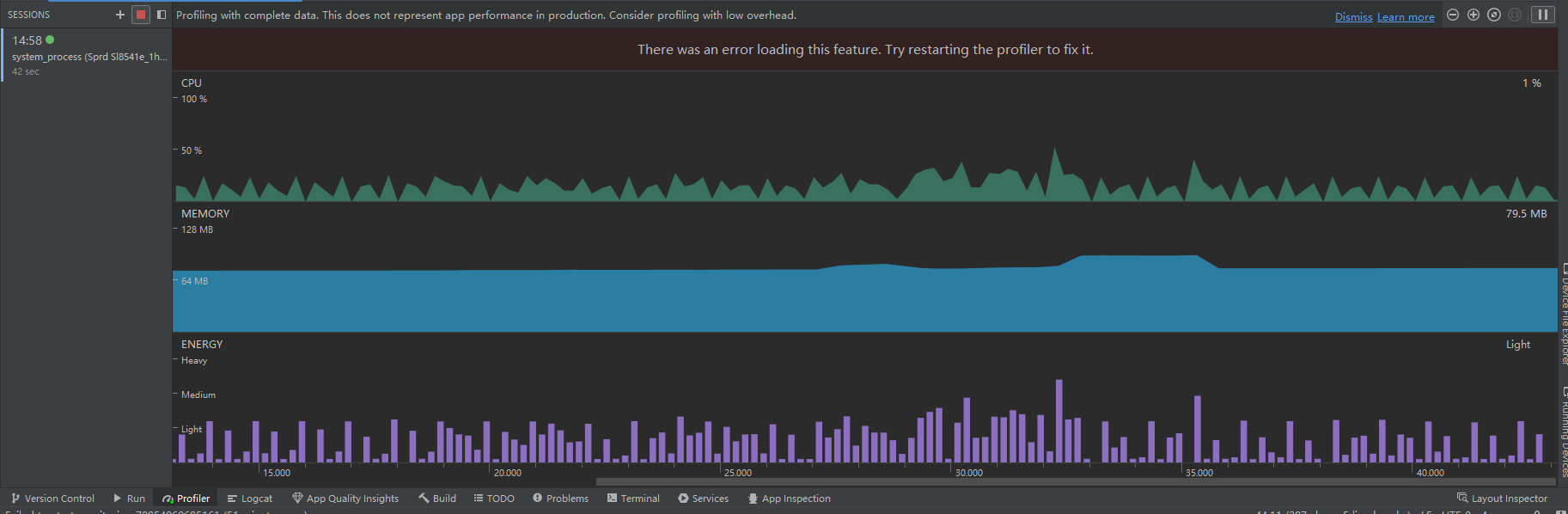Open App Quality Insights panel

345,499
